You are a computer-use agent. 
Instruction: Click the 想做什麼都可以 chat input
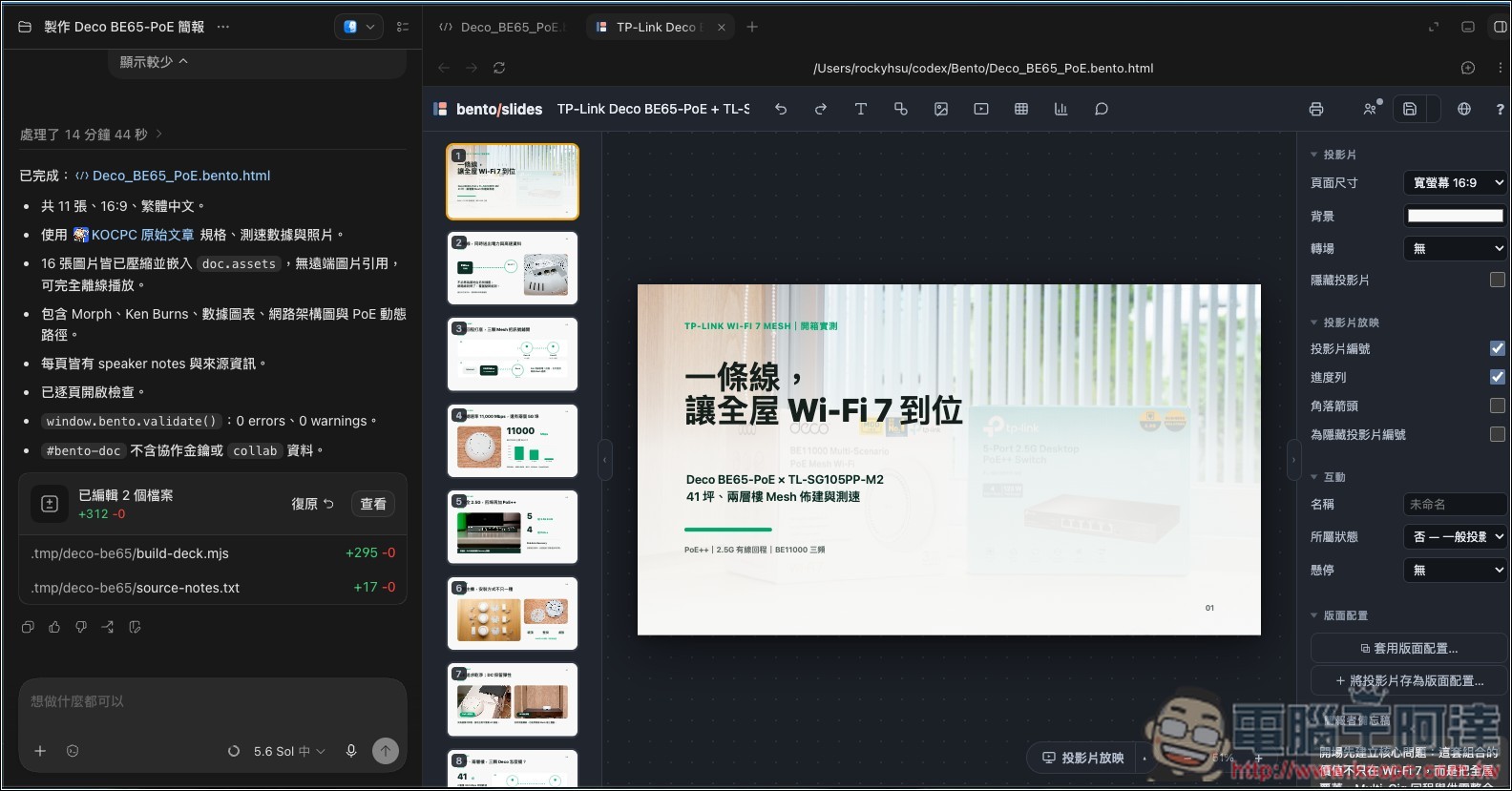click(213, 701)
